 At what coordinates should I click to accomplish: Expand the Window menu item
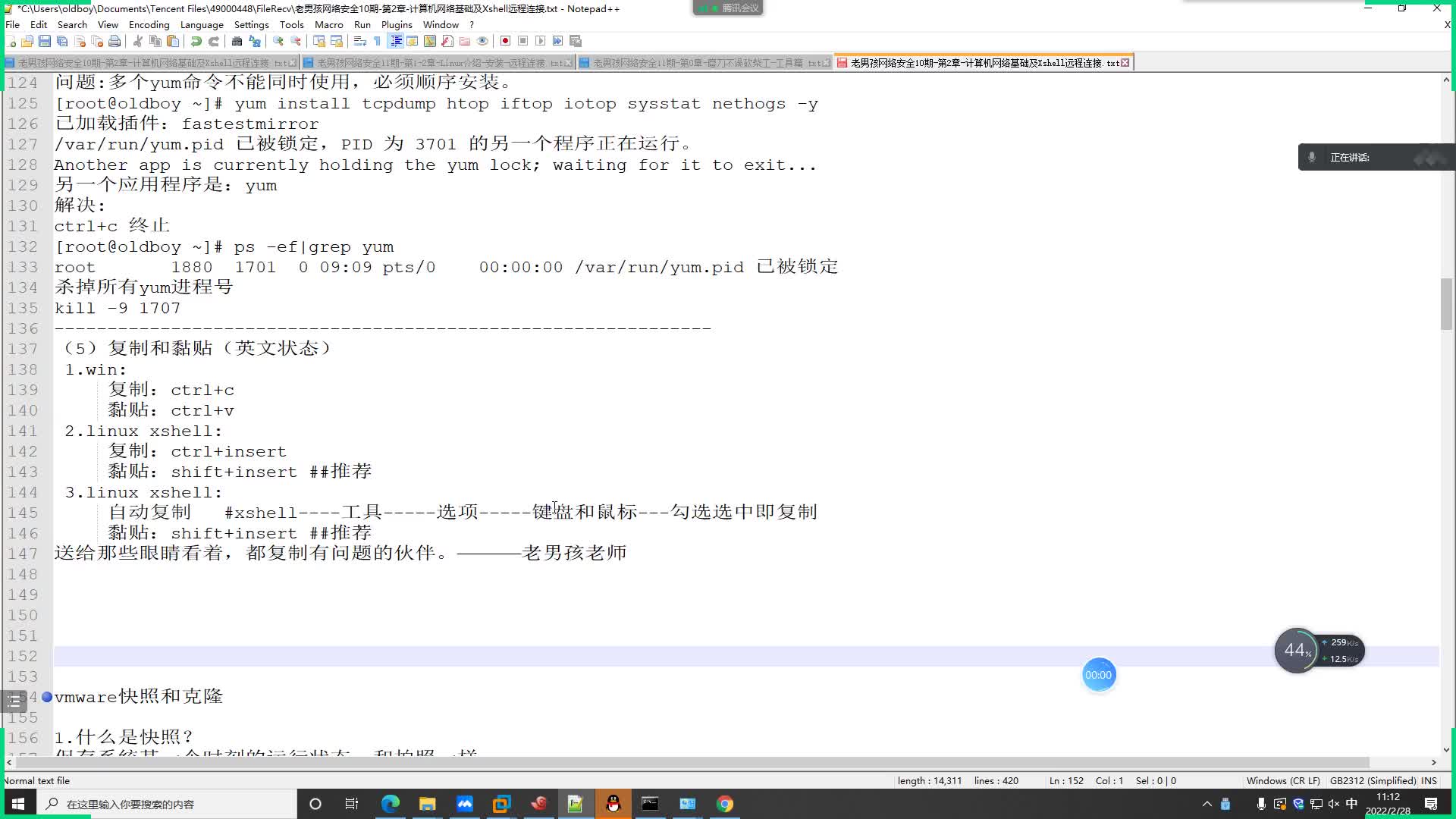point(440,24)
